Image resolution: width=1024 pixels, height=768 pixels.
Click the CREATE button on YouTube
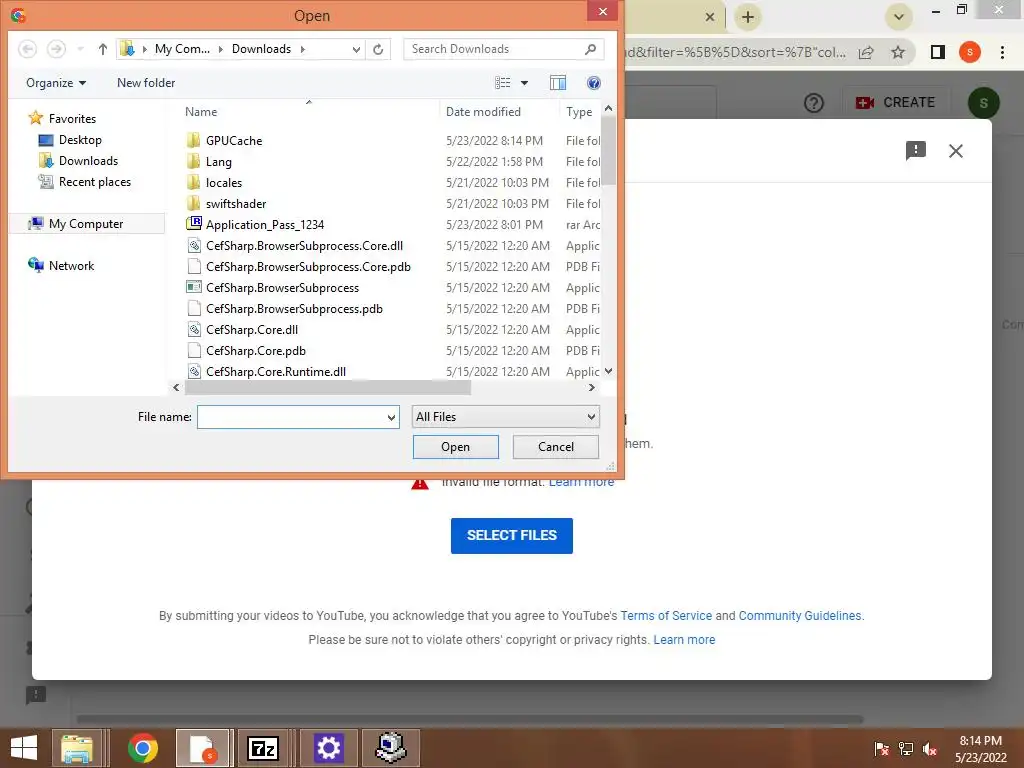(895, 103)
